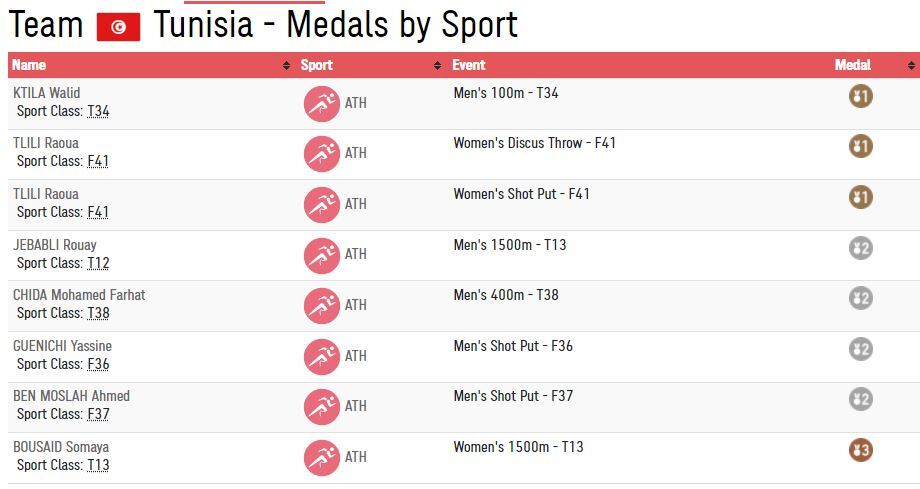Click athletics icon in KTILA Walid row
The height and width of the screenshot is (489, 920).
coord(322,103)
